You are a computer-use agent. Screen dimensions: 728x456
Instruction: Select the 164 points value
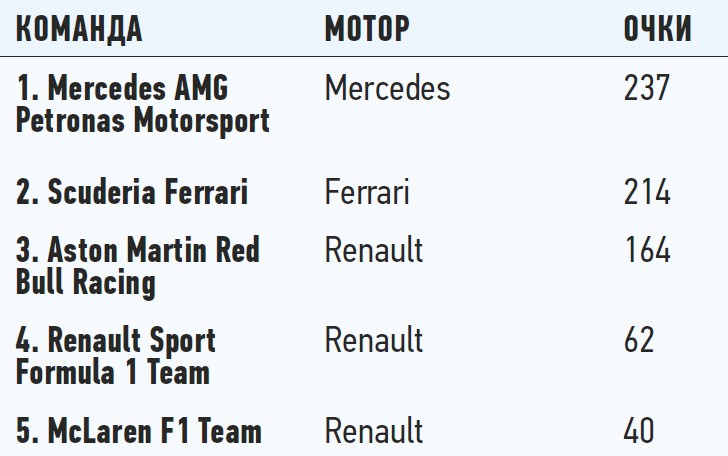click(x=646, y=249)
